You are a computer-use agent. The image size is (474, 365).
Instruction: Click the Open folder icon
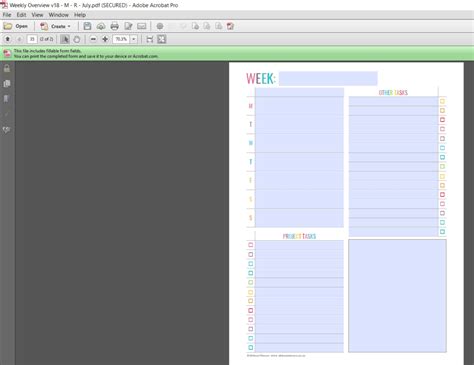click(8, 26)
